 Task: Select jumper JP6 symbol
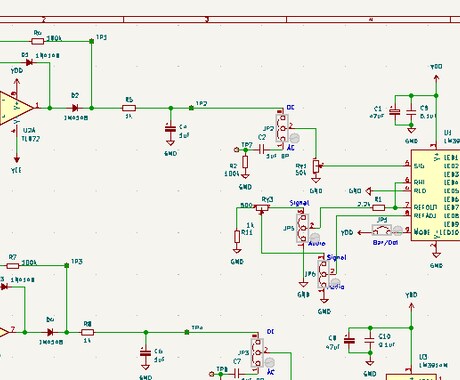coord(323,274)
